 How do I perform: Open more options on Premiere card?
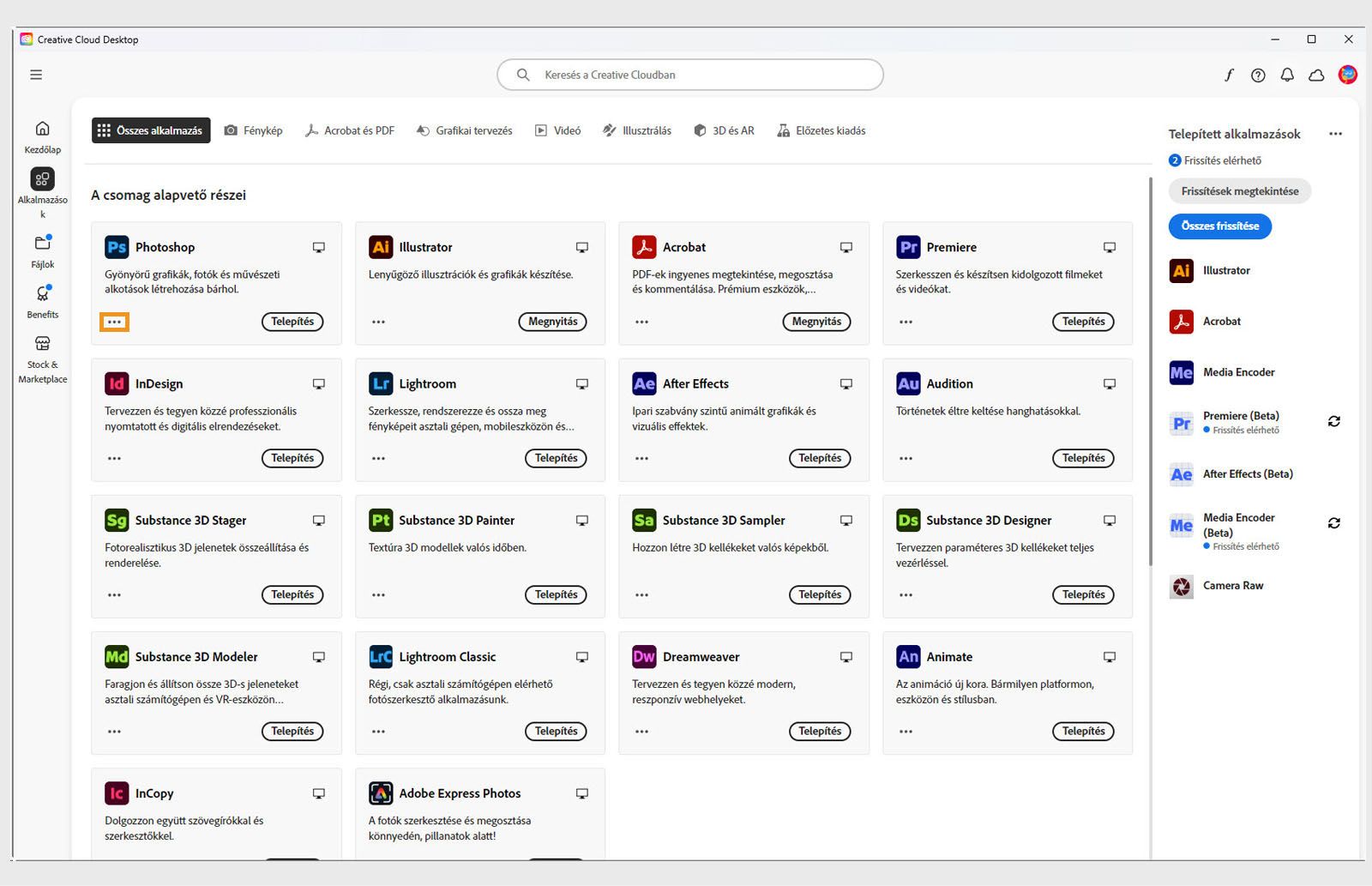[906, 322]
